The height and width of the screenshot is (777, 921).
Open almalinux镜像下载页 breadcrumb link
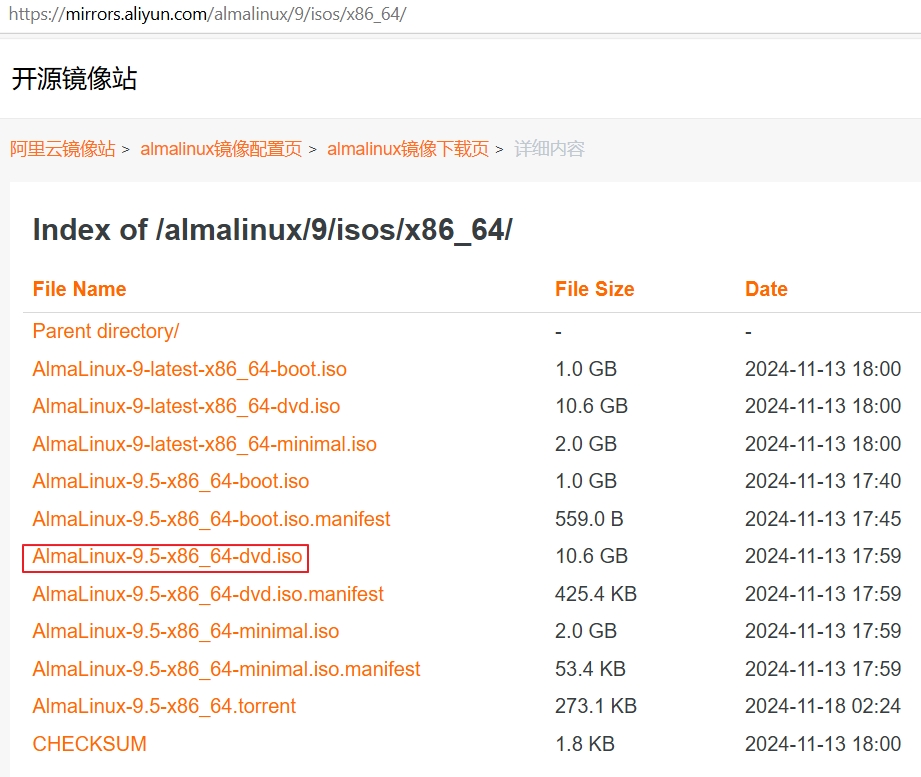[x=408, y=149]
